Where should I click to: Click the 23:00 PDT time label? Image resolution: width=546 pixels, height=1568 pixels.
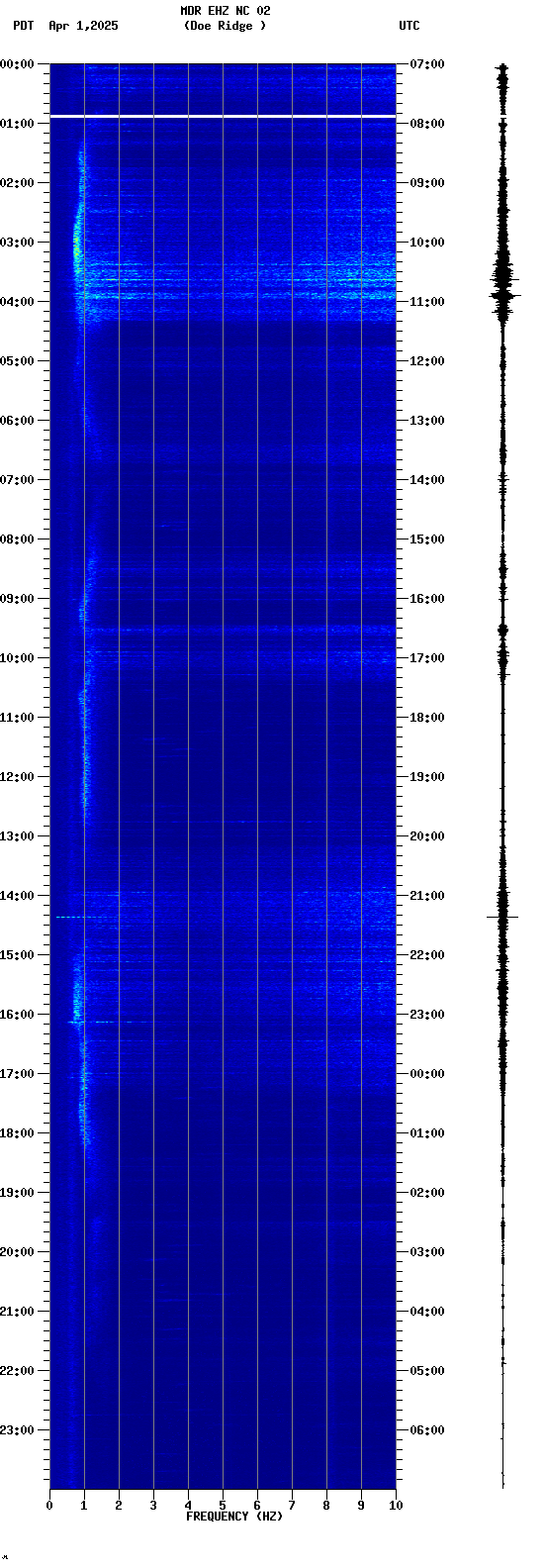pyautogui.click(x=17, y=1430)
